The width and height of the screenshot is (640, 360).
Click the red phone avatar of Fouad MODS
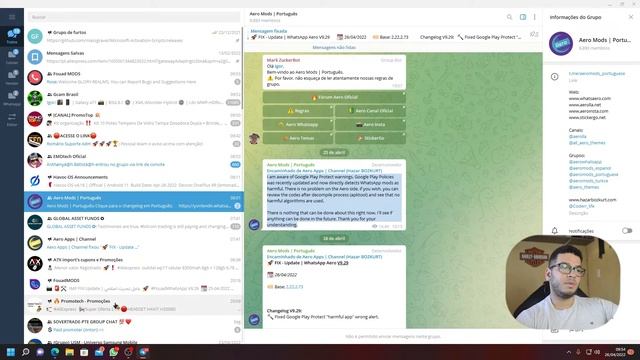35,78
